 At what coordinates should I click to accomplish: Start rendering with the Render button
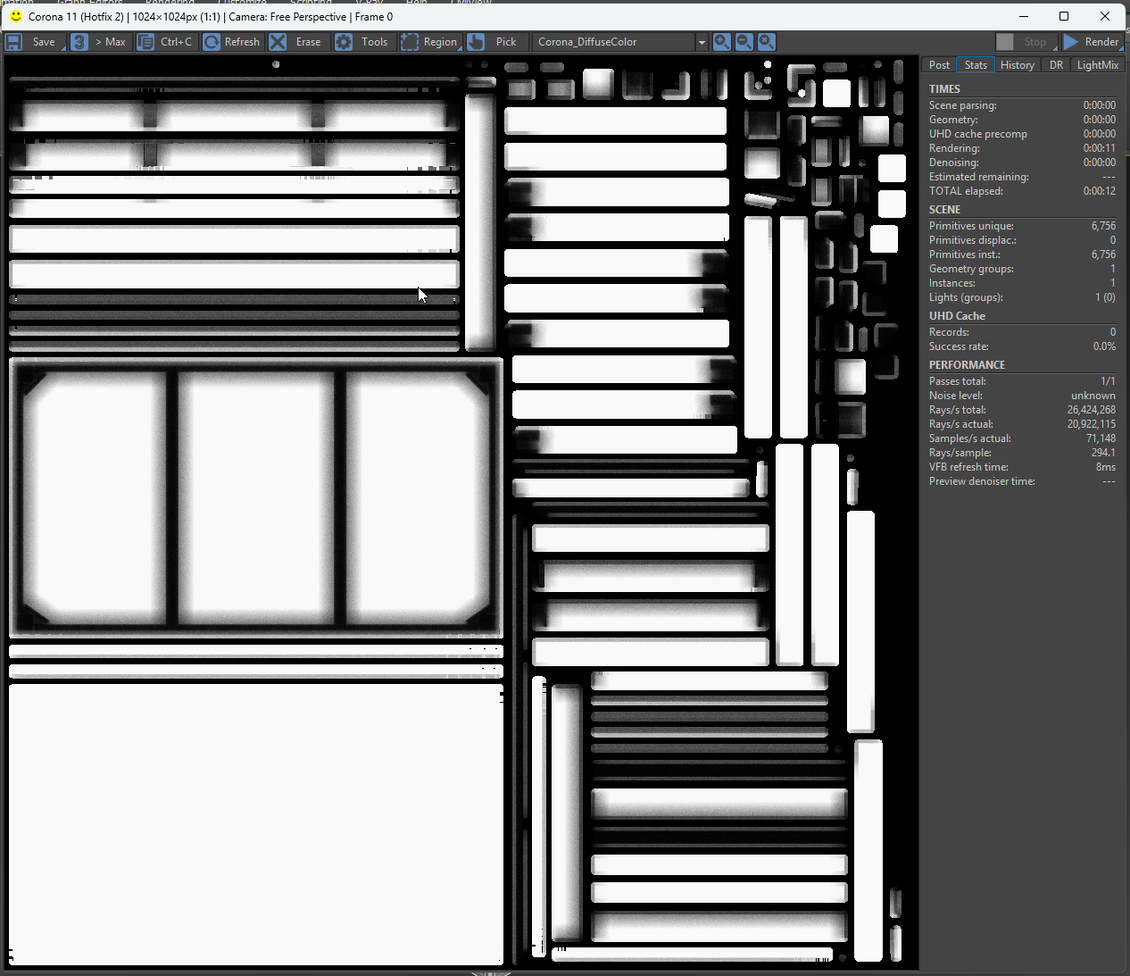pos(1091,42)
